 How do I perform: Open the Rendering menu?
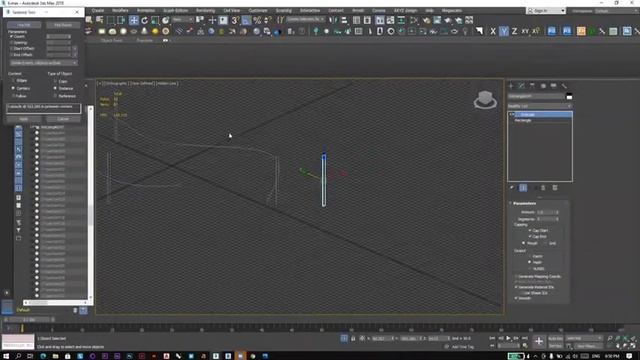(x=205, y=10)
